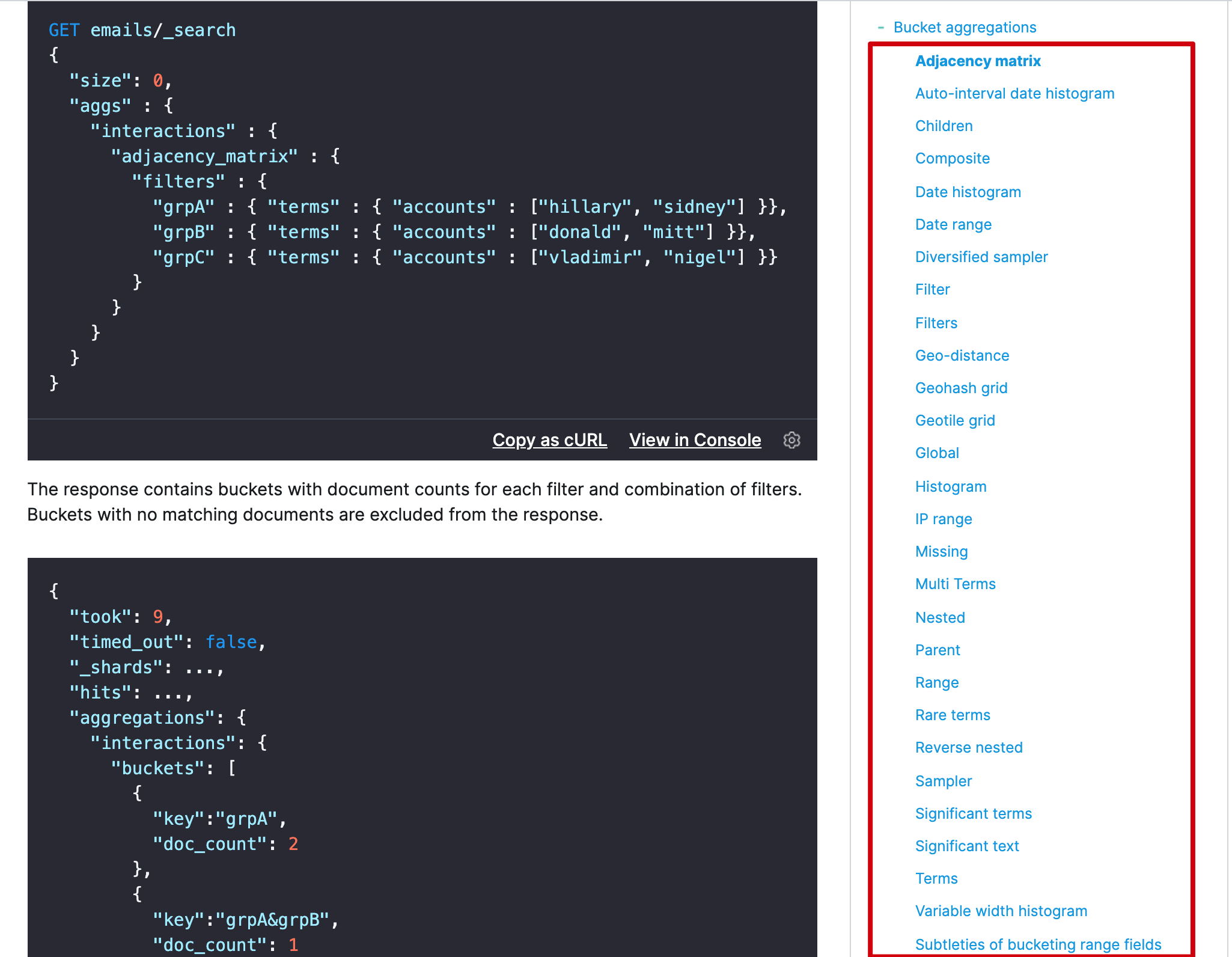Select Multi Terms in navigation
Image resolution: width=1232 pixels, height=957 pixels.
point(955,584)
